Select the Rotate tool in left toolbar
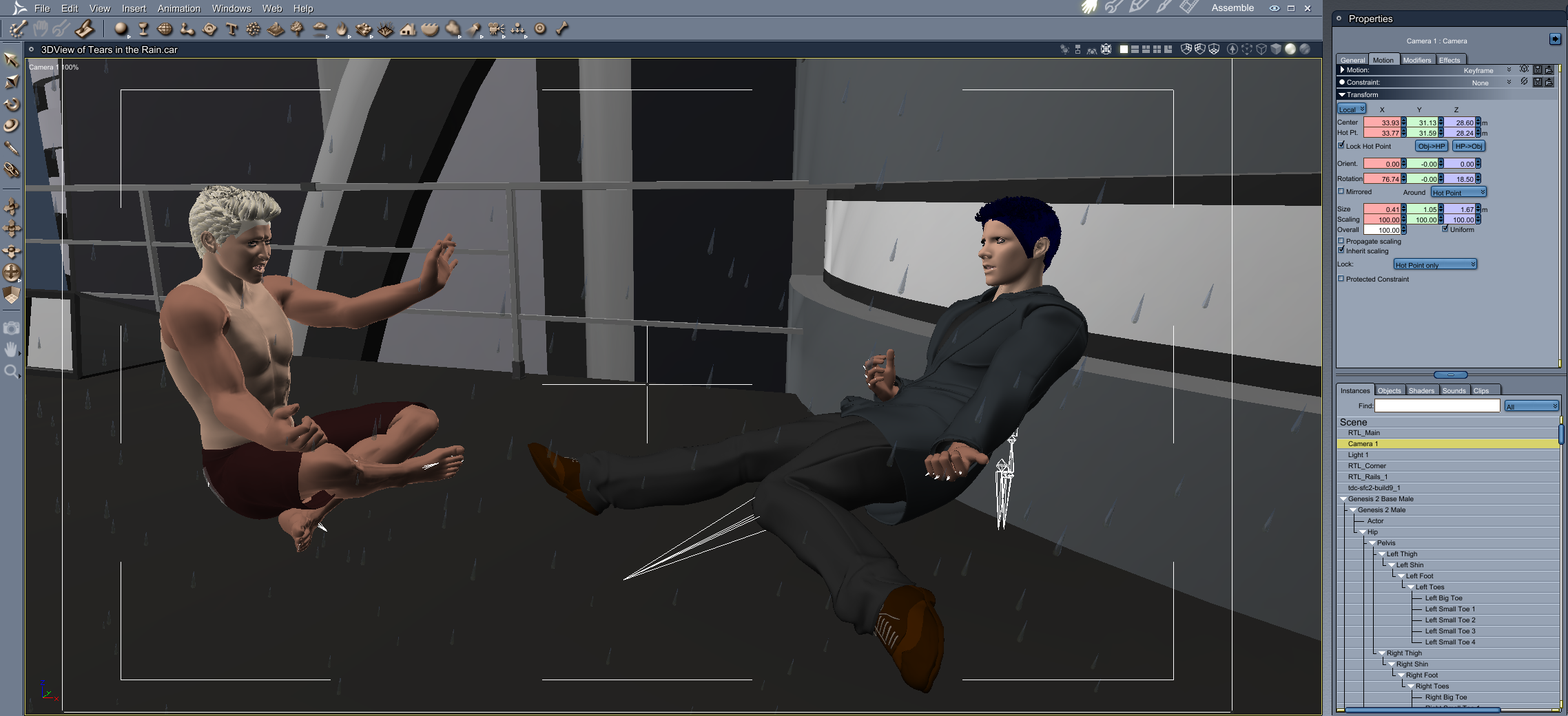This screenshot has width=1568, height=716. click(12, 104)
